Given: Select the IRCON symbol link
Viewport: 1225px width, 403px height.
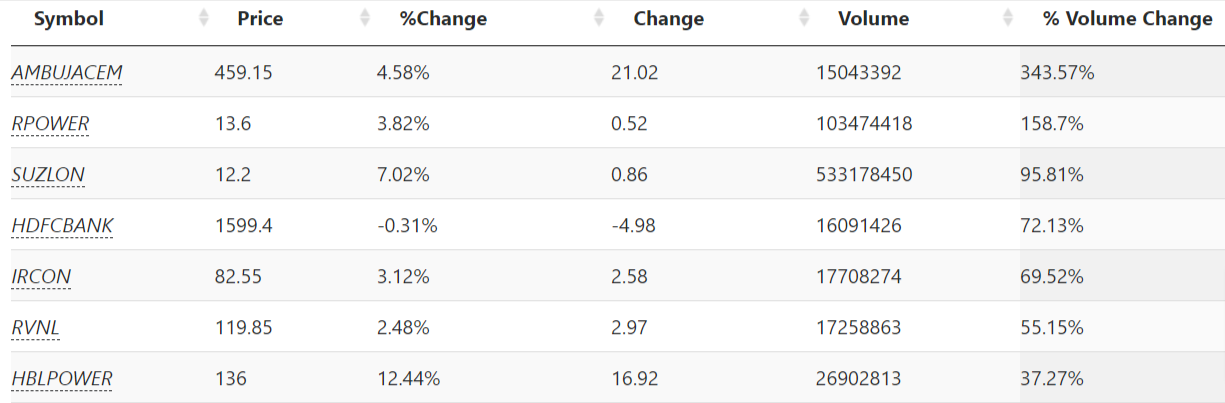Looking at the screenshot, I should point(41,277).
